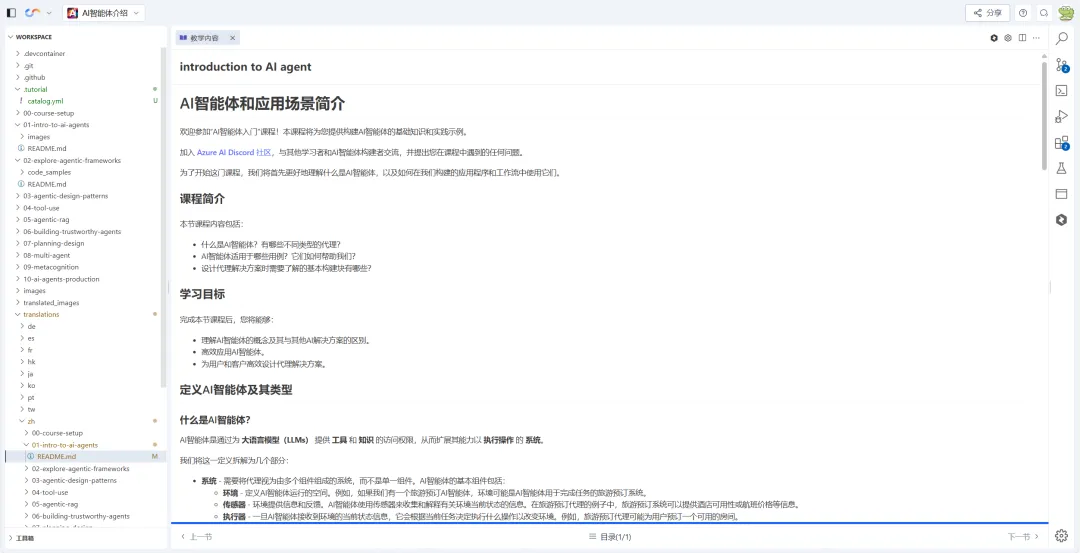The image size is (1080, 553).
Task: Collapse the root 01-intro-to-ai-agents folder
Action: [56, 125]
